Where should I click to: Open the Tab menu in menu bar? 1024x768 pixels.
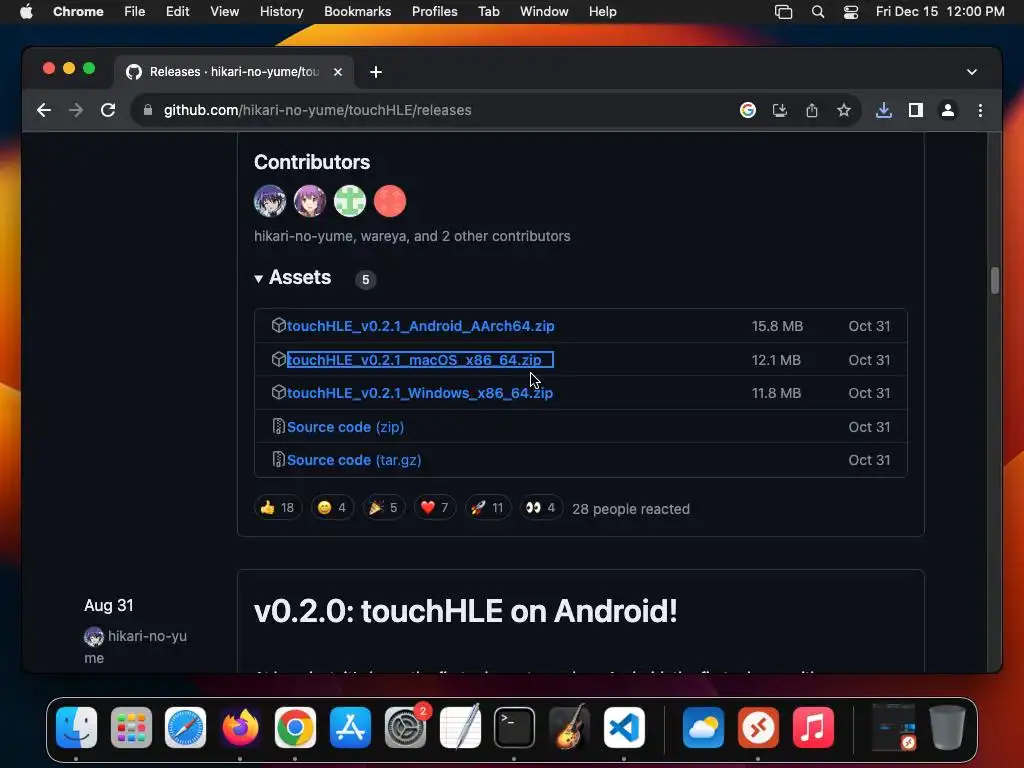pos(488,12)
